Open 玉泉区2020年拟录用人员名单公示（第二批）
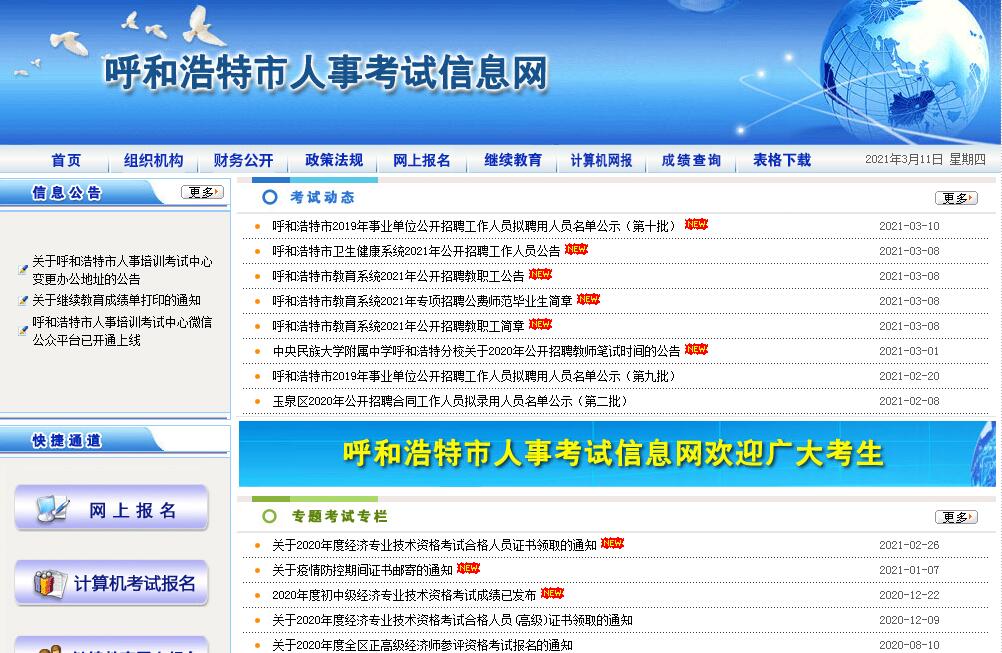Screen dimensions: 1002x653 [x=449, y=401]
